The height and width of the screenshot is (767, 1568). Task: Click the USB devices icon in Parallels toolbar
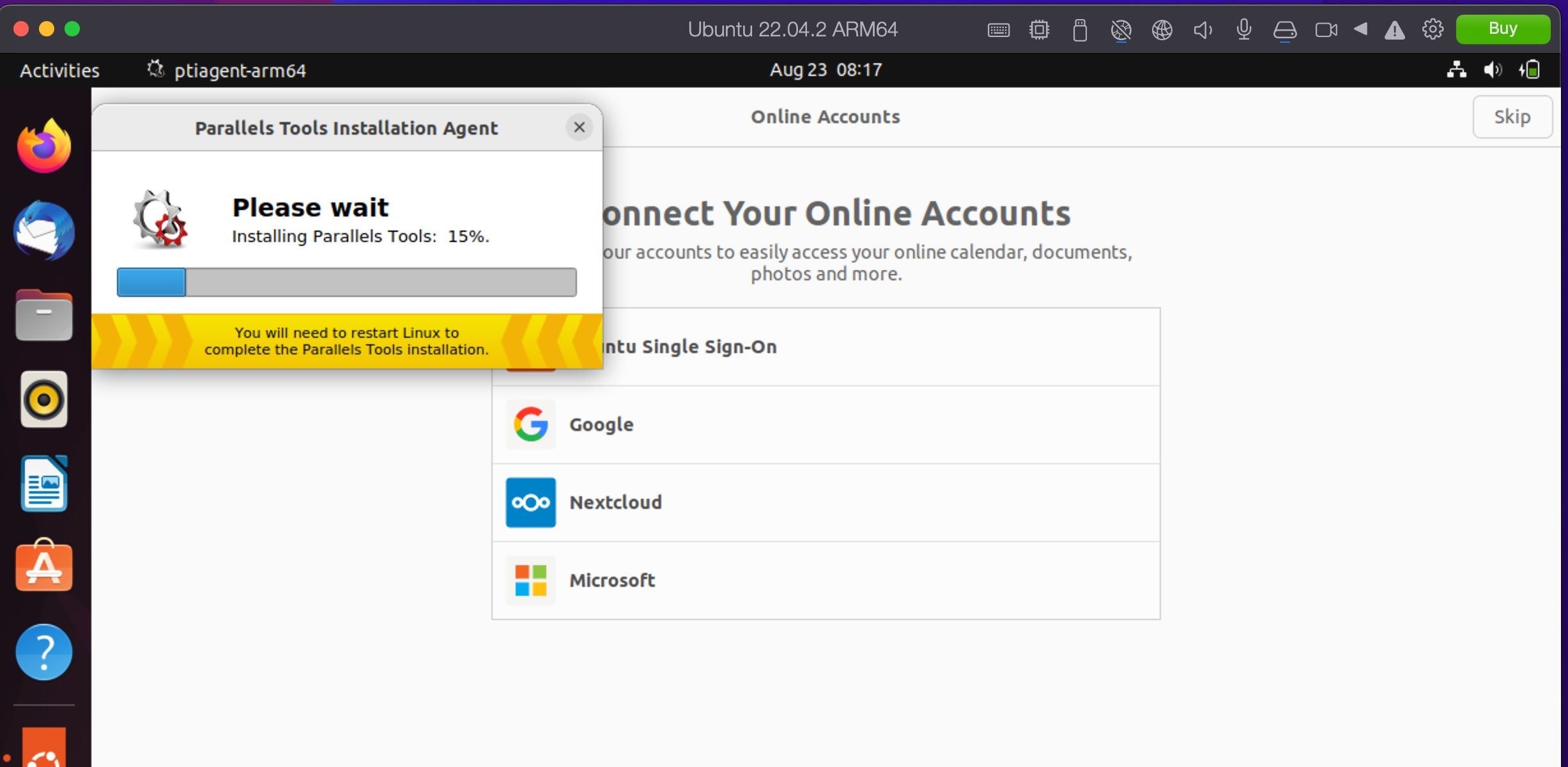(x=1080, y=29)
